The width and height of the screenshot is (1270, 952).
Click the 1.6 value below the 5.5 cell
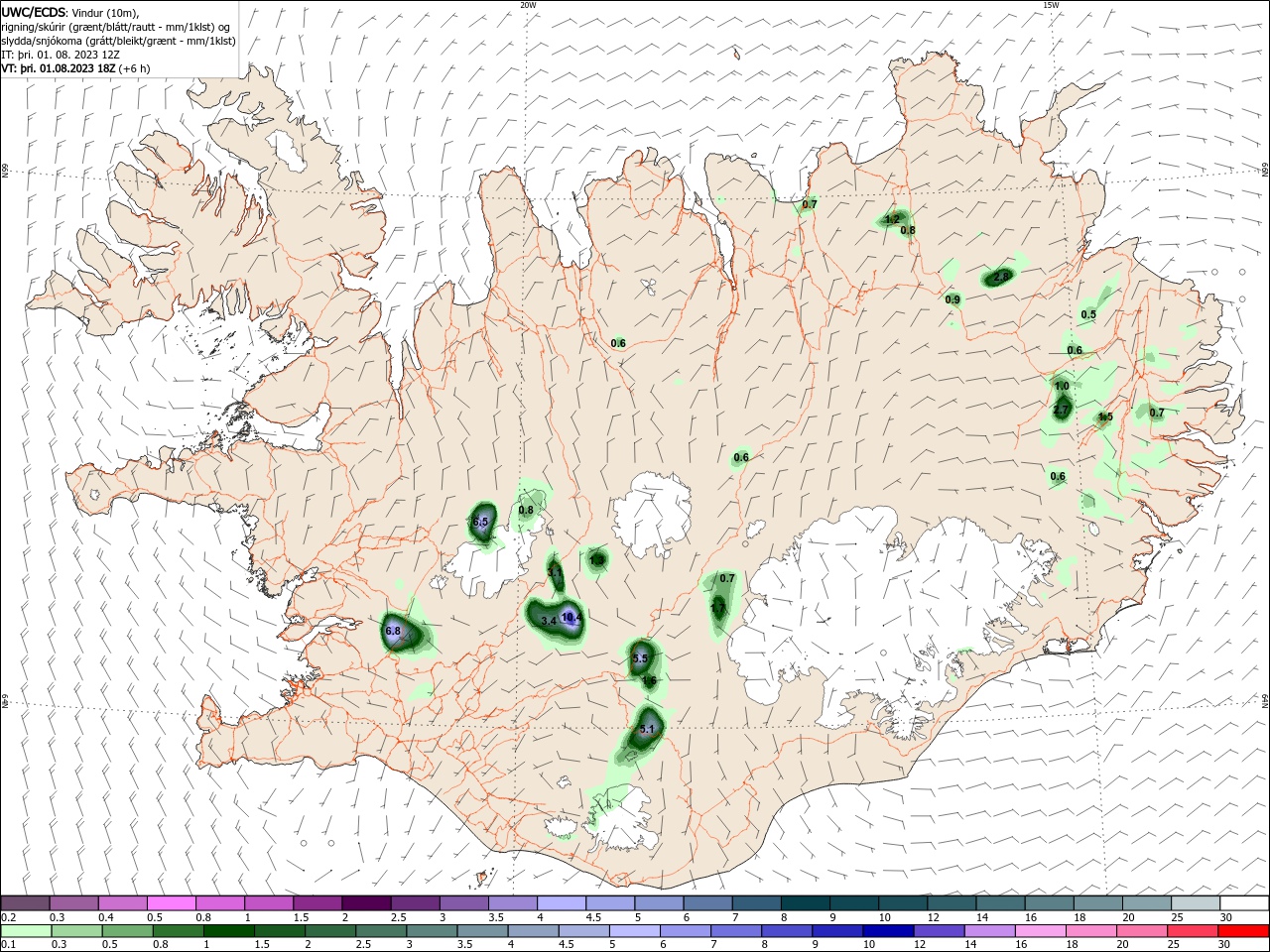click(650, 680)
